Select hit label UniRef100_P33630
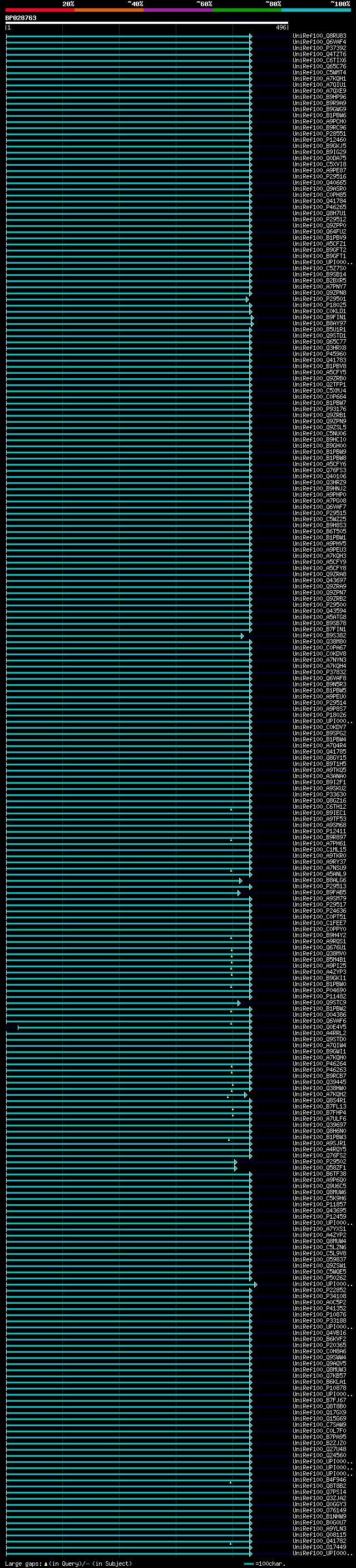Screen dimensions: 356x1568 (319, 794)
